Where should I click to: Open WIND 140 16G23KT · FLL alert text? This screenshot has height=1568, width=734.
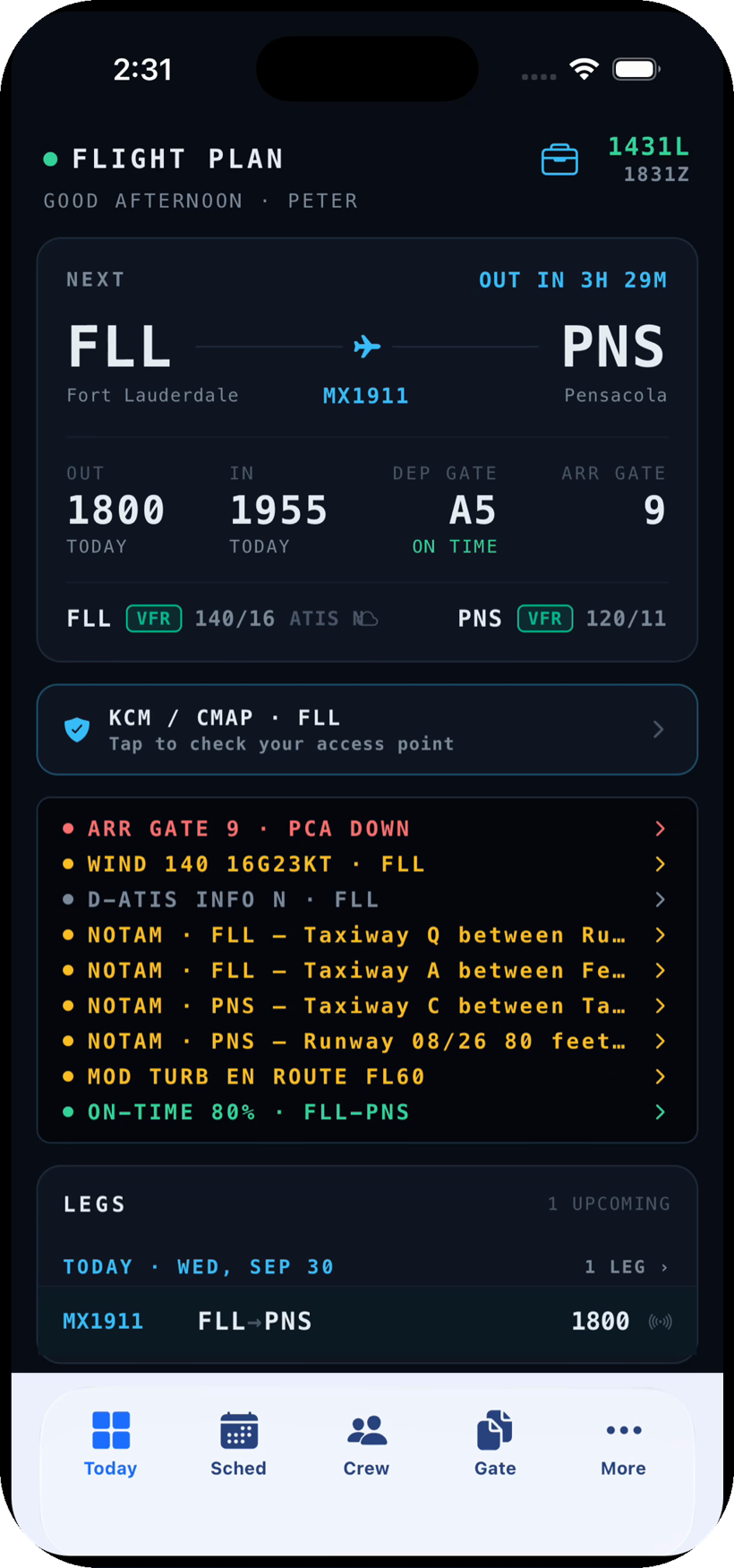click(x=256, y=864)
